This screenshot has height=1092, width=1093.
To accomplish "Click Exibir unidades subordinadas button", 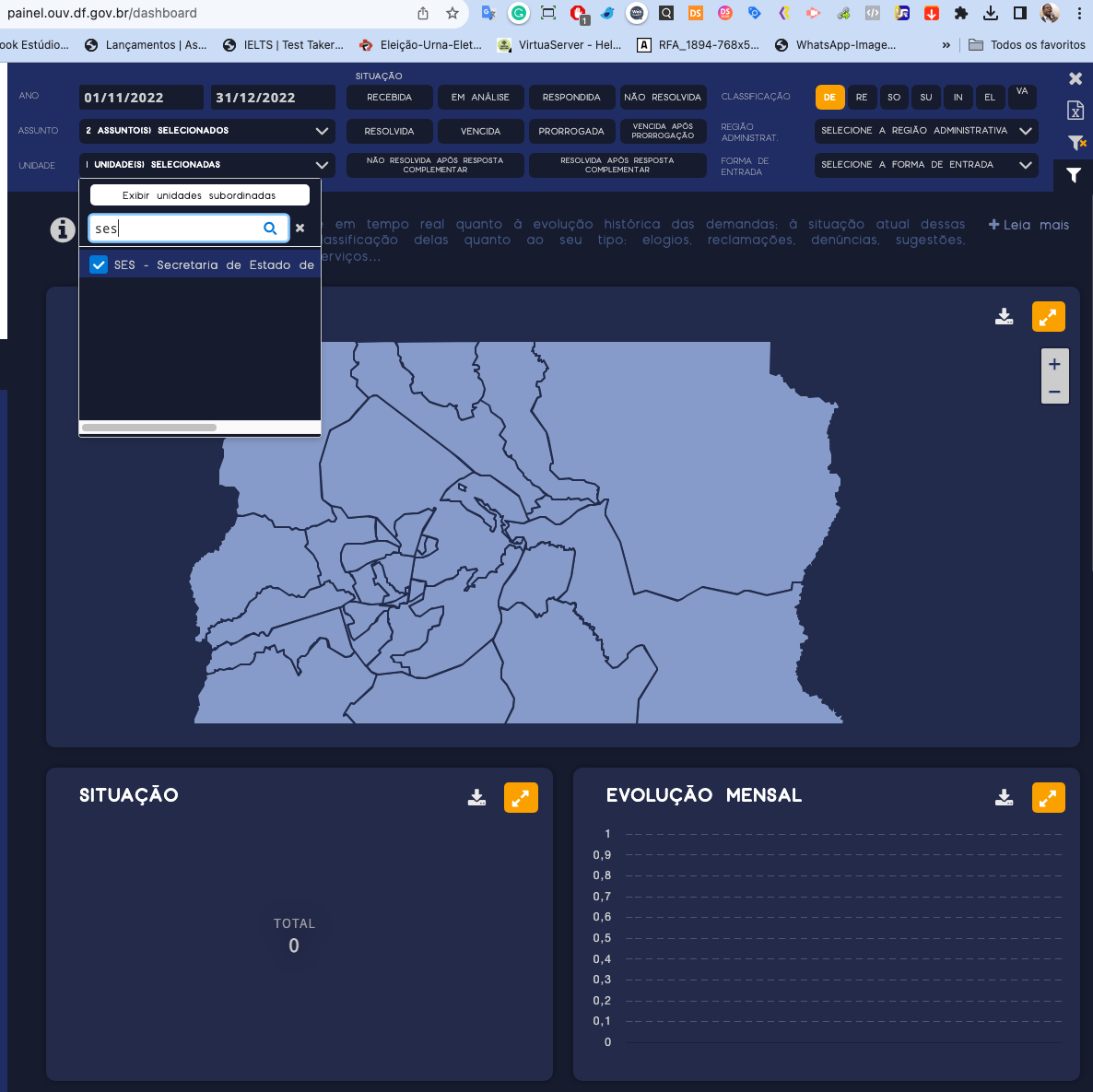I will (199, 195).
